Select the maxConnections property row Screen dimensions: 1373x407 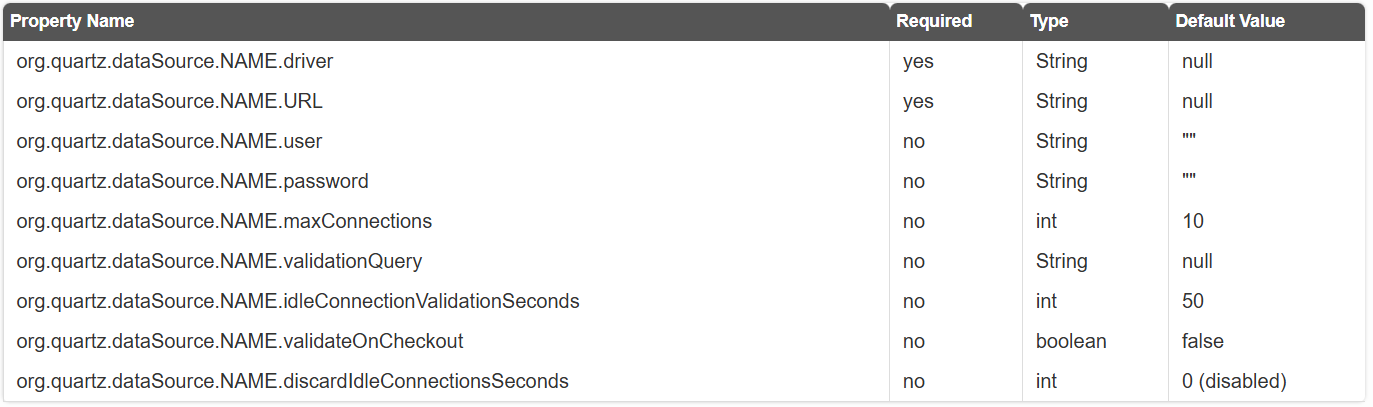coord(684,221)
